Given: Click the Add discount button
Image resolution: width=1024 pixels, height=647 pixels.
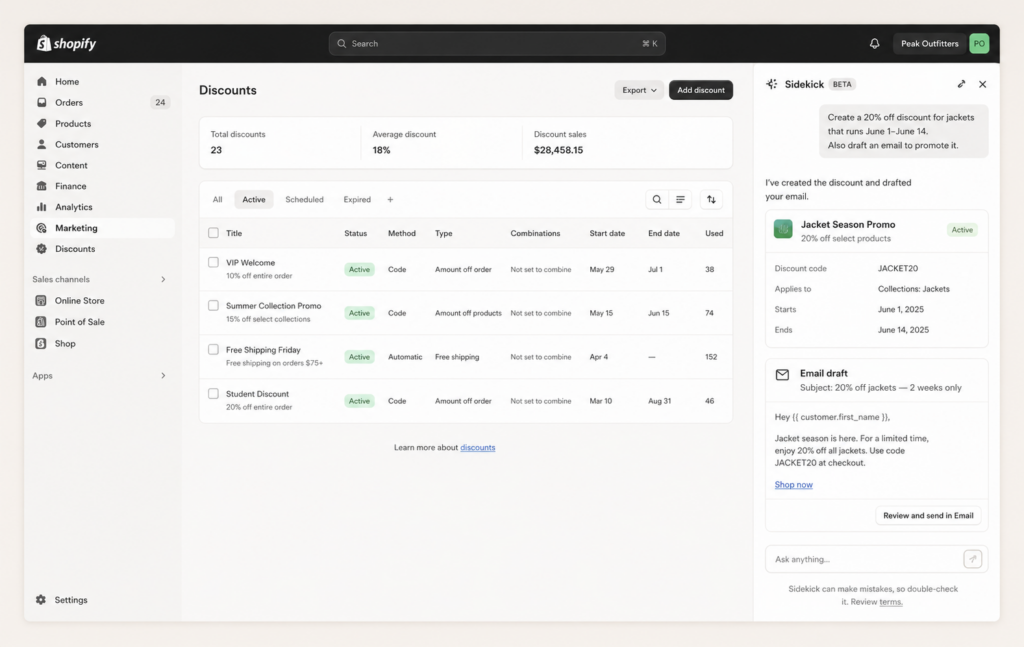Looking at the screenshot, I should click(x=701, y=90).
